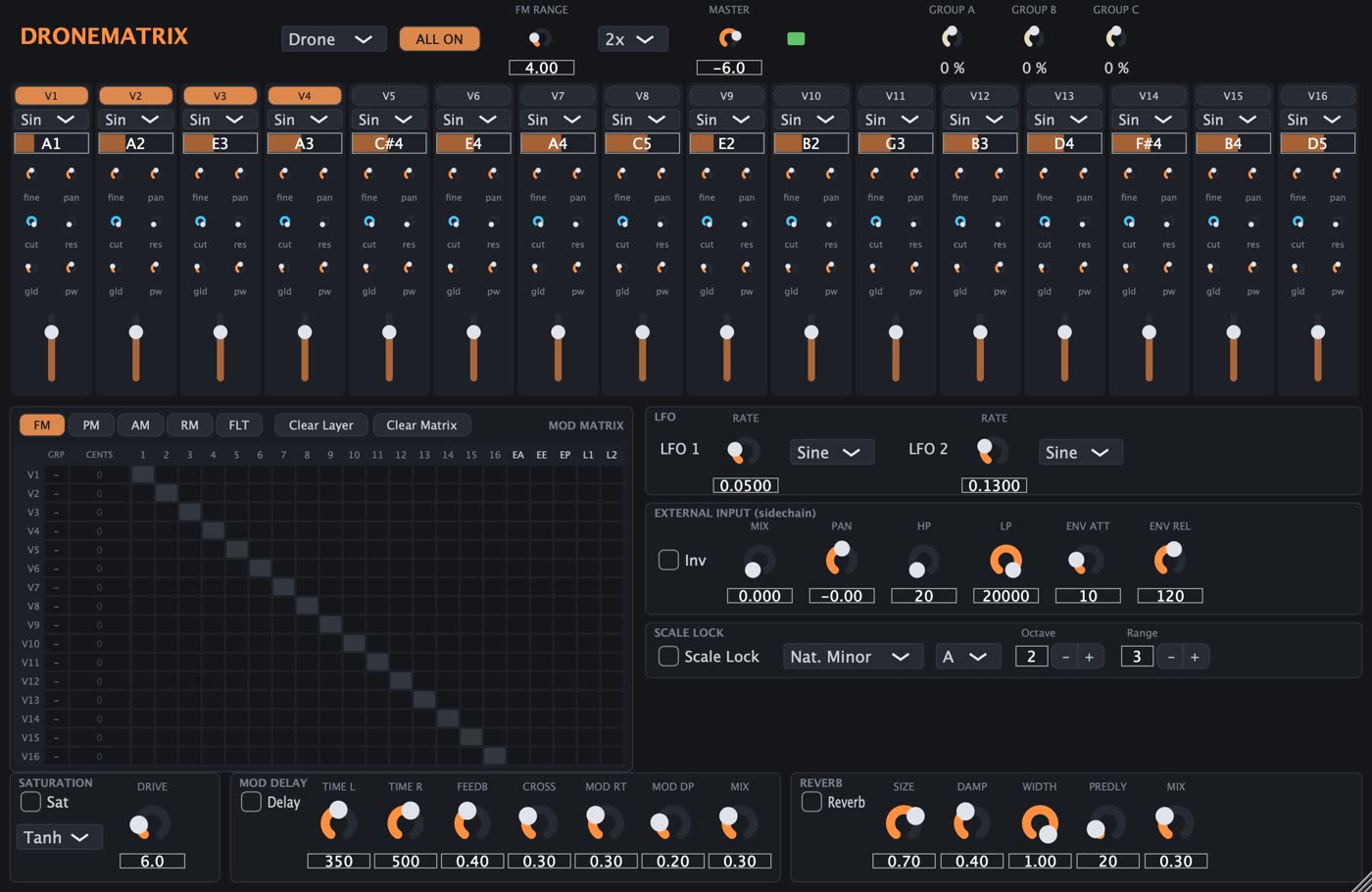The image size is (1372, 892).
Task: Enable the Sat saturation checkbox
Action: coord(30,802)
